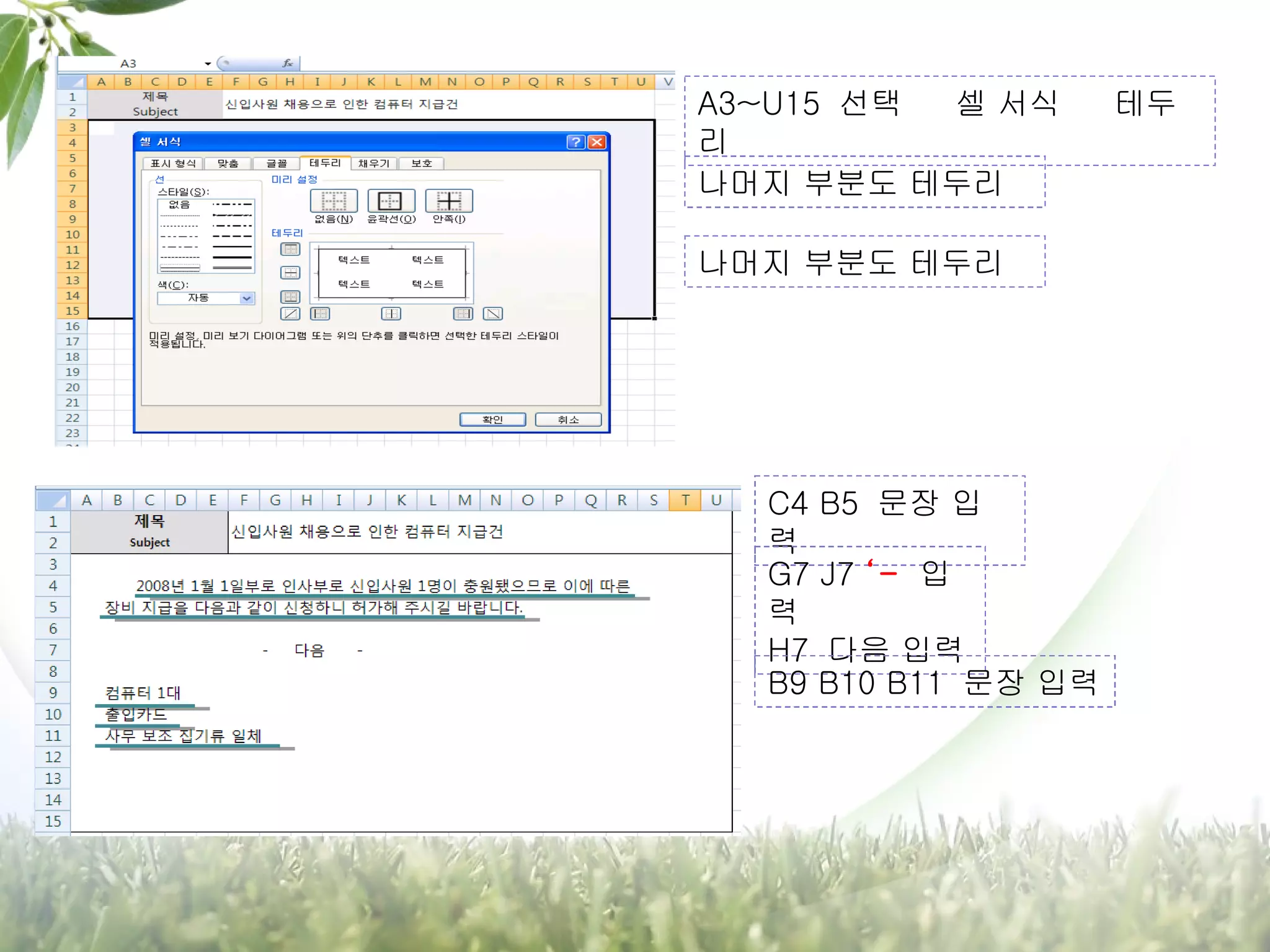1270x952 pixels.
Task: Click the dialog help question mark icon
Action: point(575,142)
